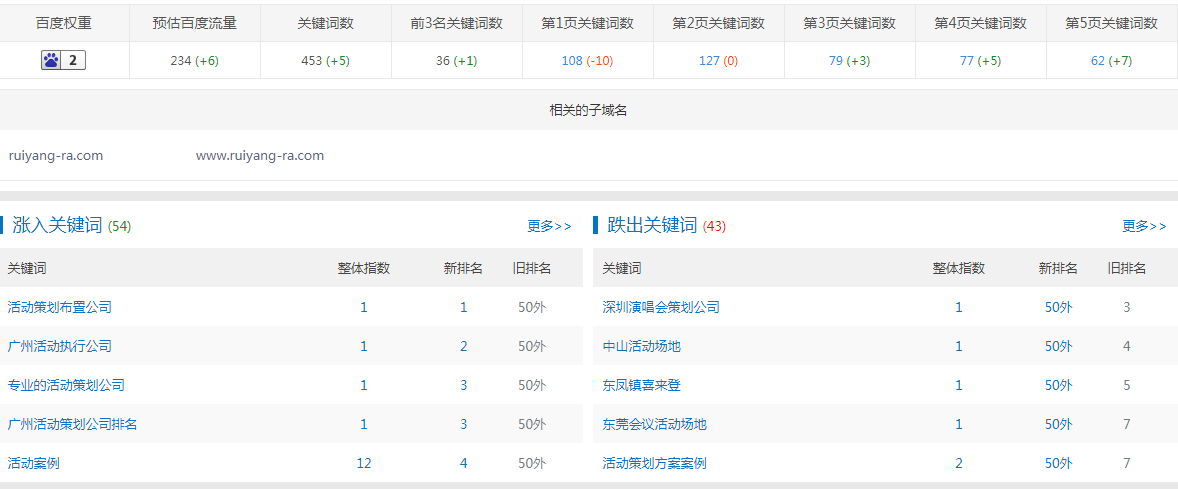Screen dimensions: 1178x489
Task: Open the page 5 keyword count 62
Action: tap(1098, 61)
